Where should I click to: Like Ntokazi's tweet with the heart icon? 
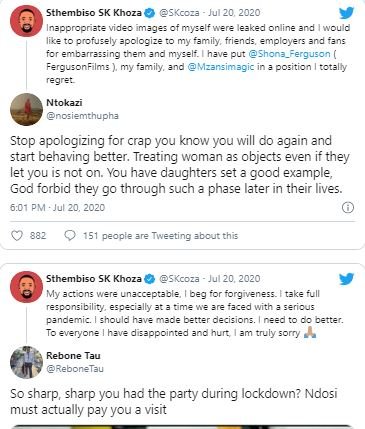(x=17, y=236)
